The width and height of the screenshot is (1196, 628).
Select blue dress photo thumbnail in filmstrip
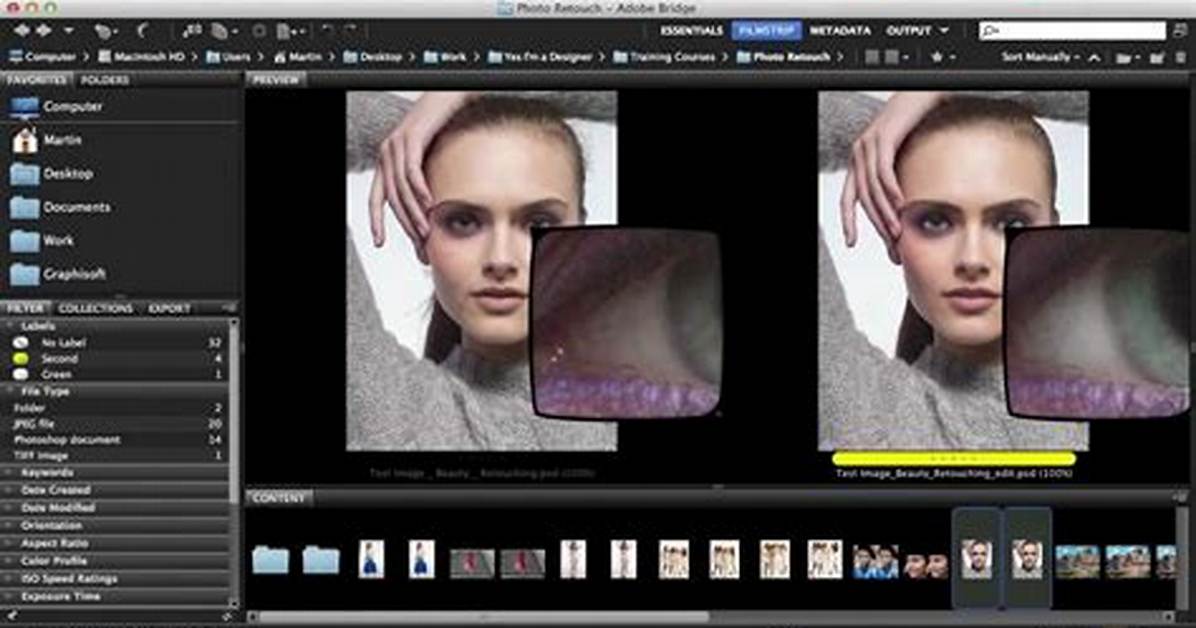pyautogui.click(x=371, y=559)
